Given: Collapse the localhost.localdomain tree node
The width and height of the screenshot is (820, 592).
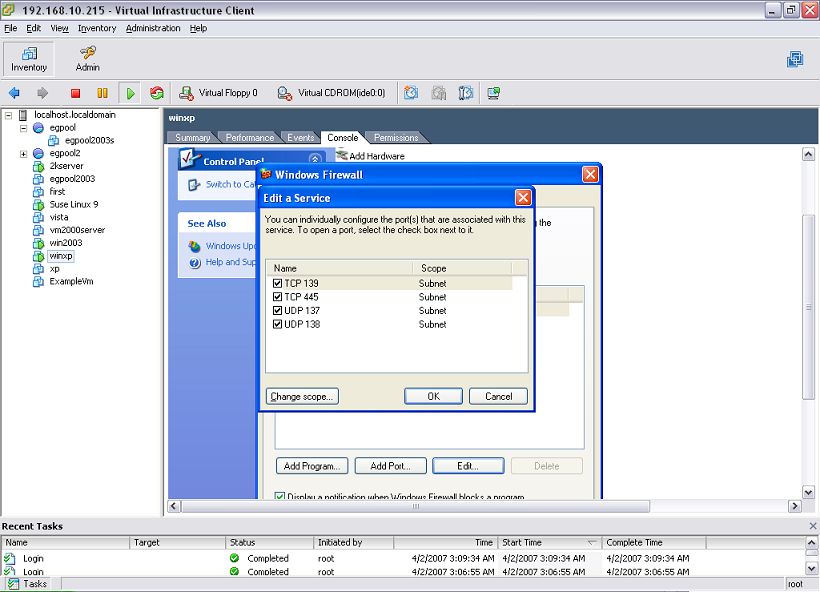Looking at the screenshot, I should pos(8,115).
